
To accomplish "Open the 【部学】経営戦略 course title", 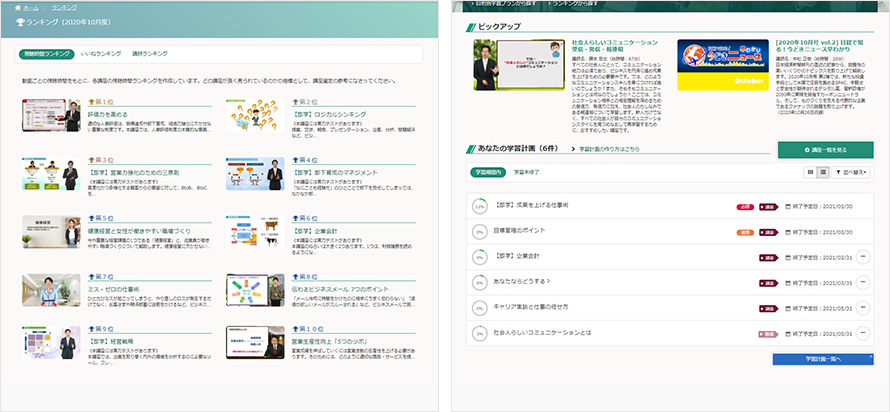I will (x=112, y=342).
